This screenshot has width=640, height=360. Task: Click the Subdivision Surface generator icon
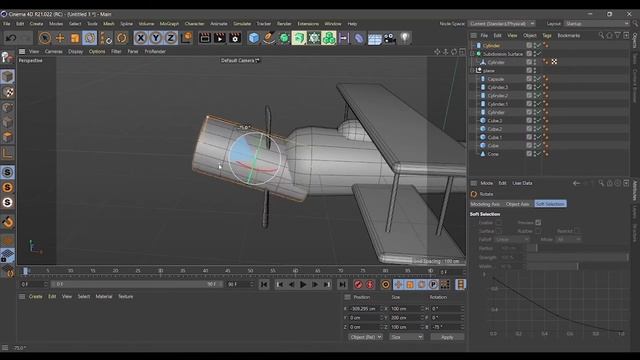point(284,38)
